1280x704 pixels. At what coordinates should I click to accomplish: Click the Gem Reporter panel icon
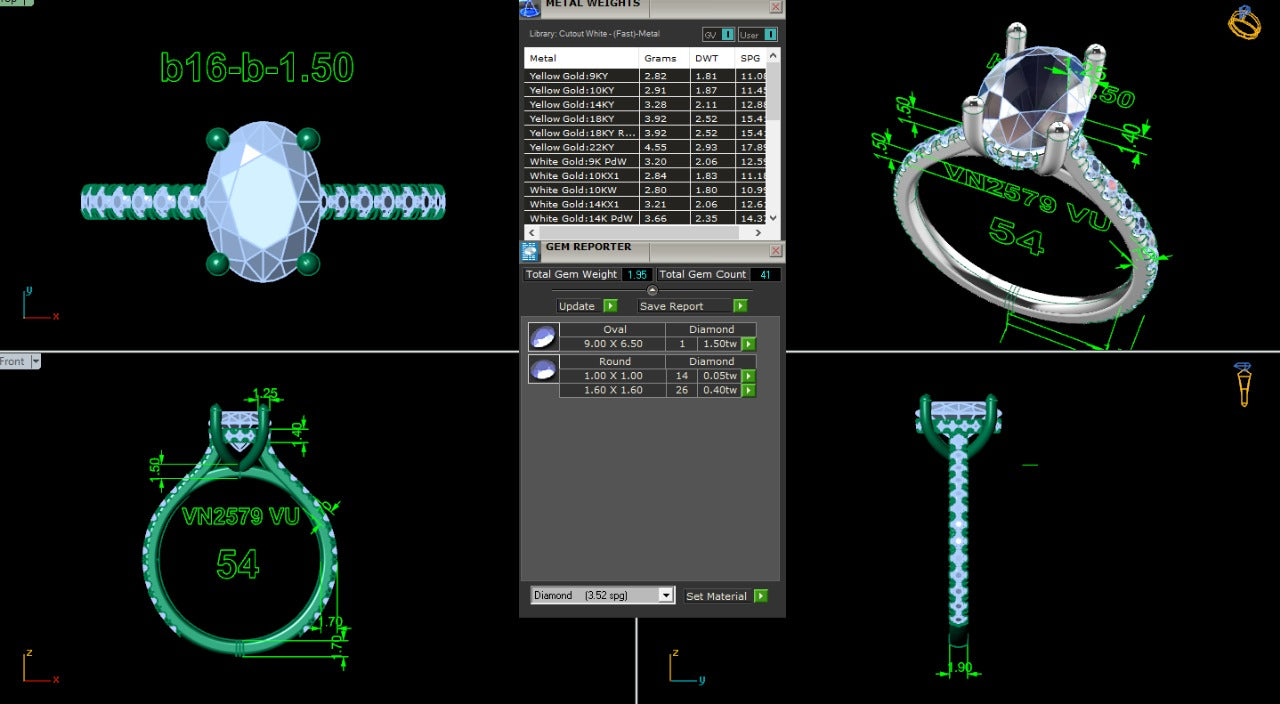[529, 251]
